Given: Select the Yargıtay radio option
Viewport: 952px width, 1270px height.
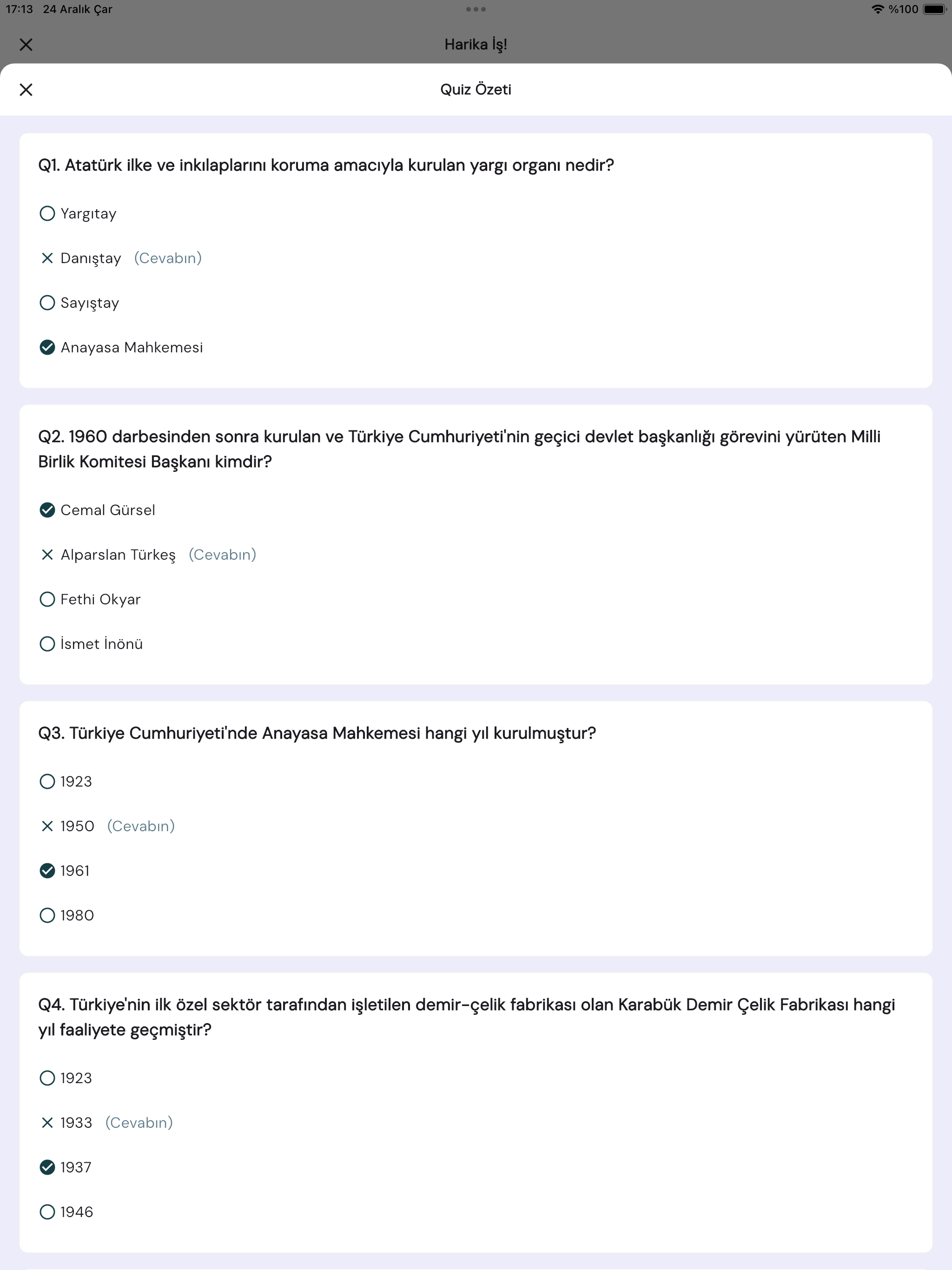Looking at the screenshot, I should click(x=47, y=213).
